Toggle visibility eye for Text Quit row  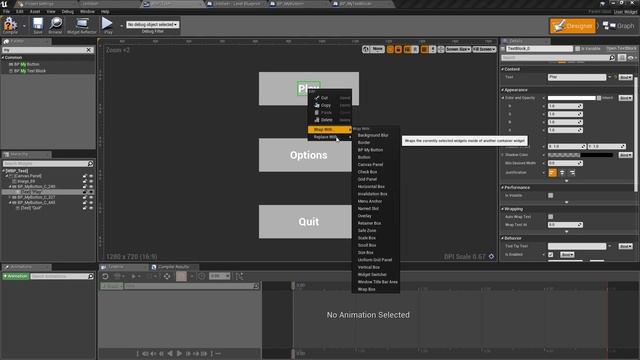tap(91, 208)
